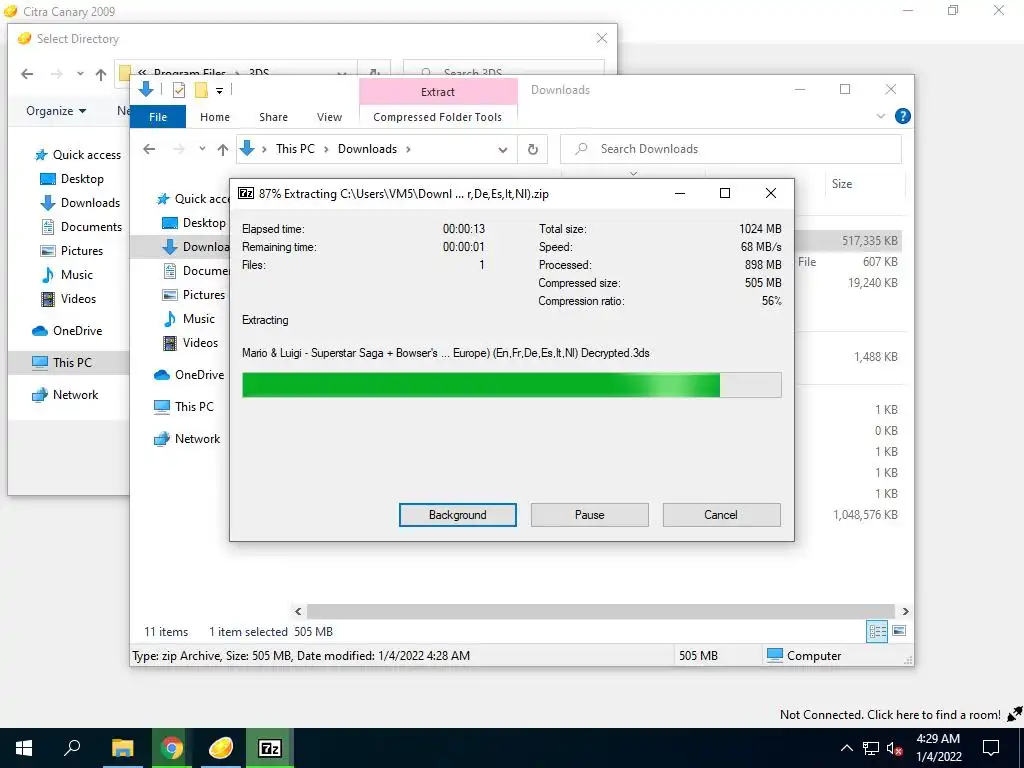Image resolution: width=1024 pixels, height=768 pixels.
Task: Select OneDrive in the Downloads window sidebar
Action: click(189, 374)
